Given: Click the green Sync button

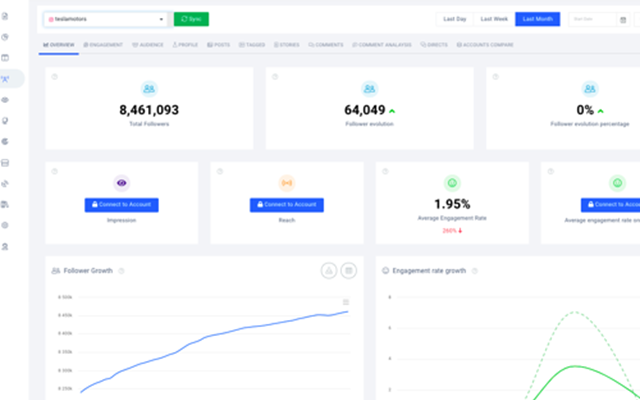Looking at the screenshot, I should (191, 19).
